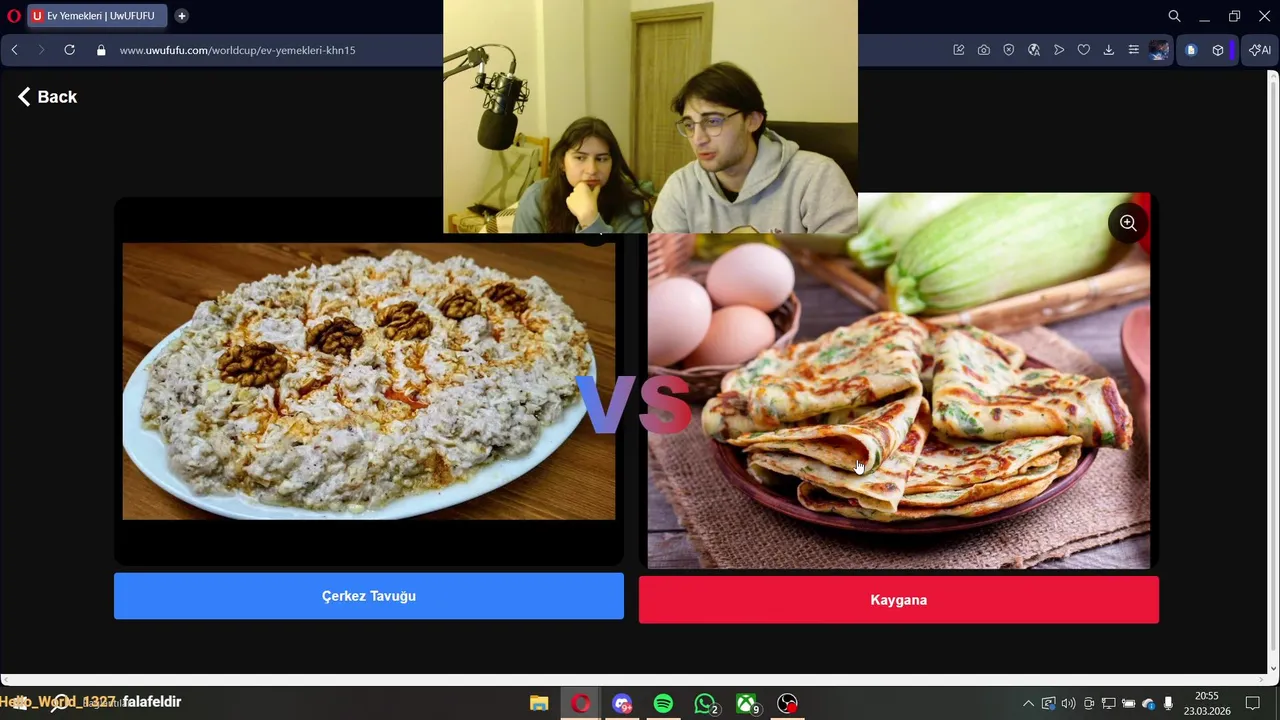This screenshot has width=1280, height=720.
Task: Open the browser downloads icon
Action: (1109, 50)
